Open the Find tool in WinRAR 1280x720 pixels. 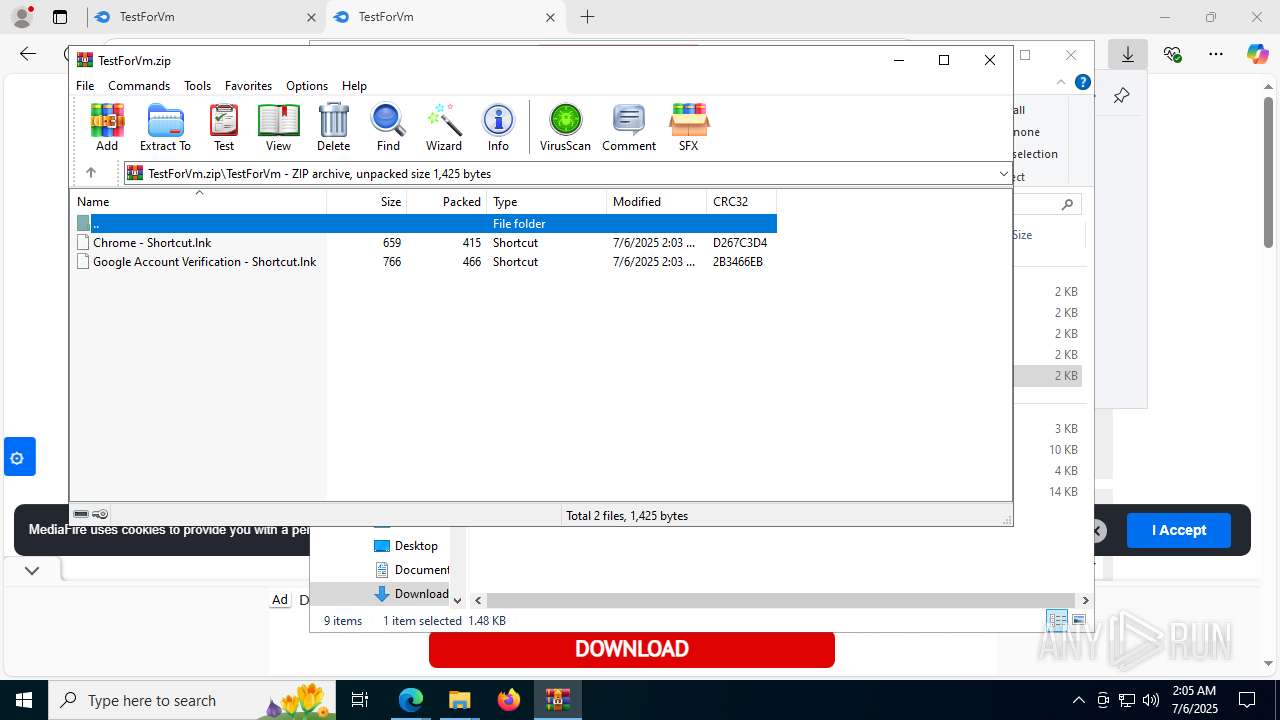388,127
